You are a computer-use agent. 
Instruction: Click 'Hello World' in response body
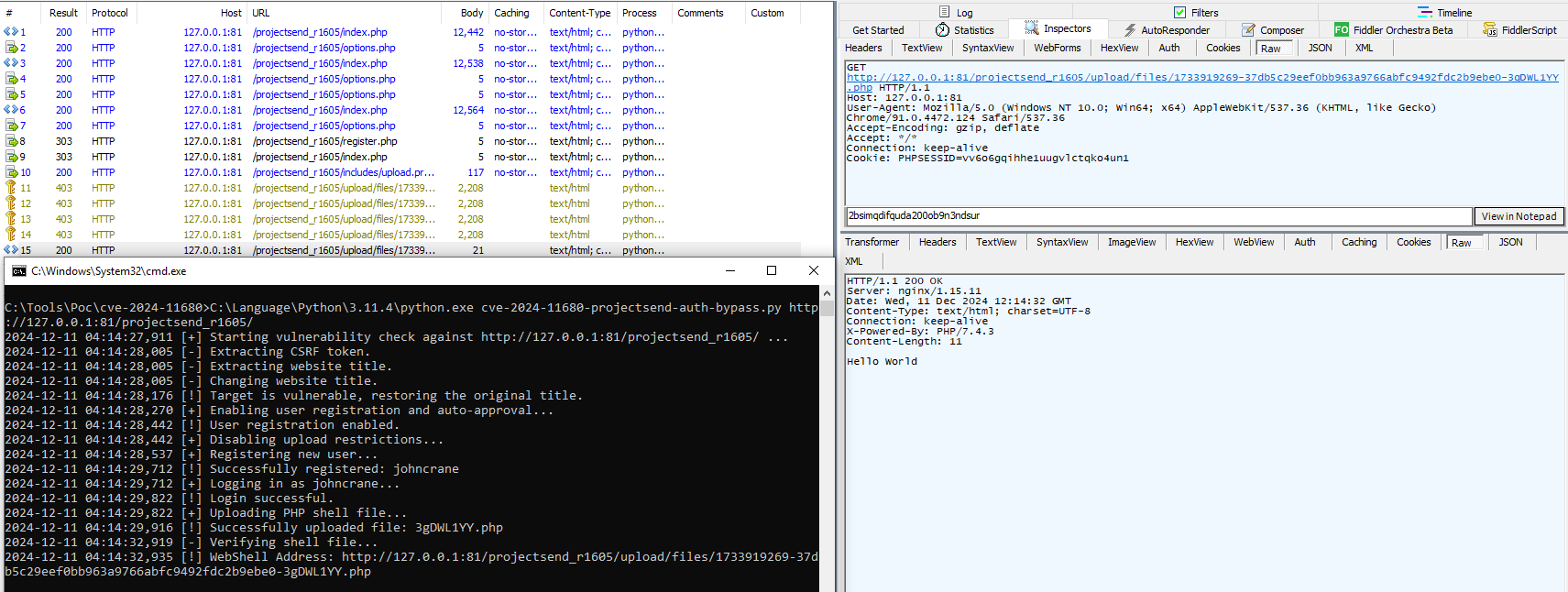(882, 361)
